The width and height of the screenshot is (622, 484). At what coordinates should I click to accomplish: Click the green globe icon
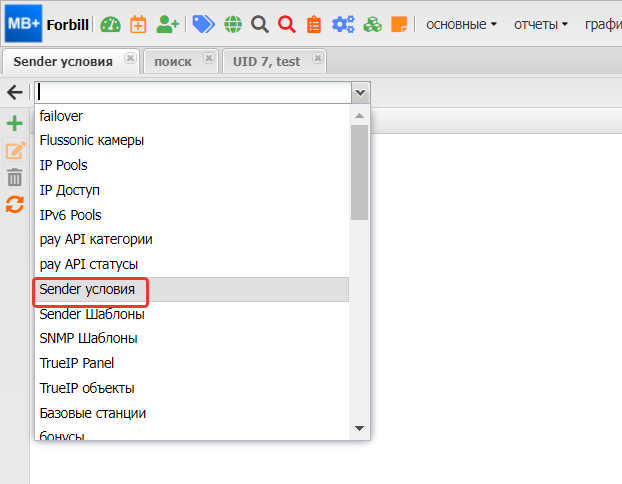pyautogui.click(x=232, y=23)
